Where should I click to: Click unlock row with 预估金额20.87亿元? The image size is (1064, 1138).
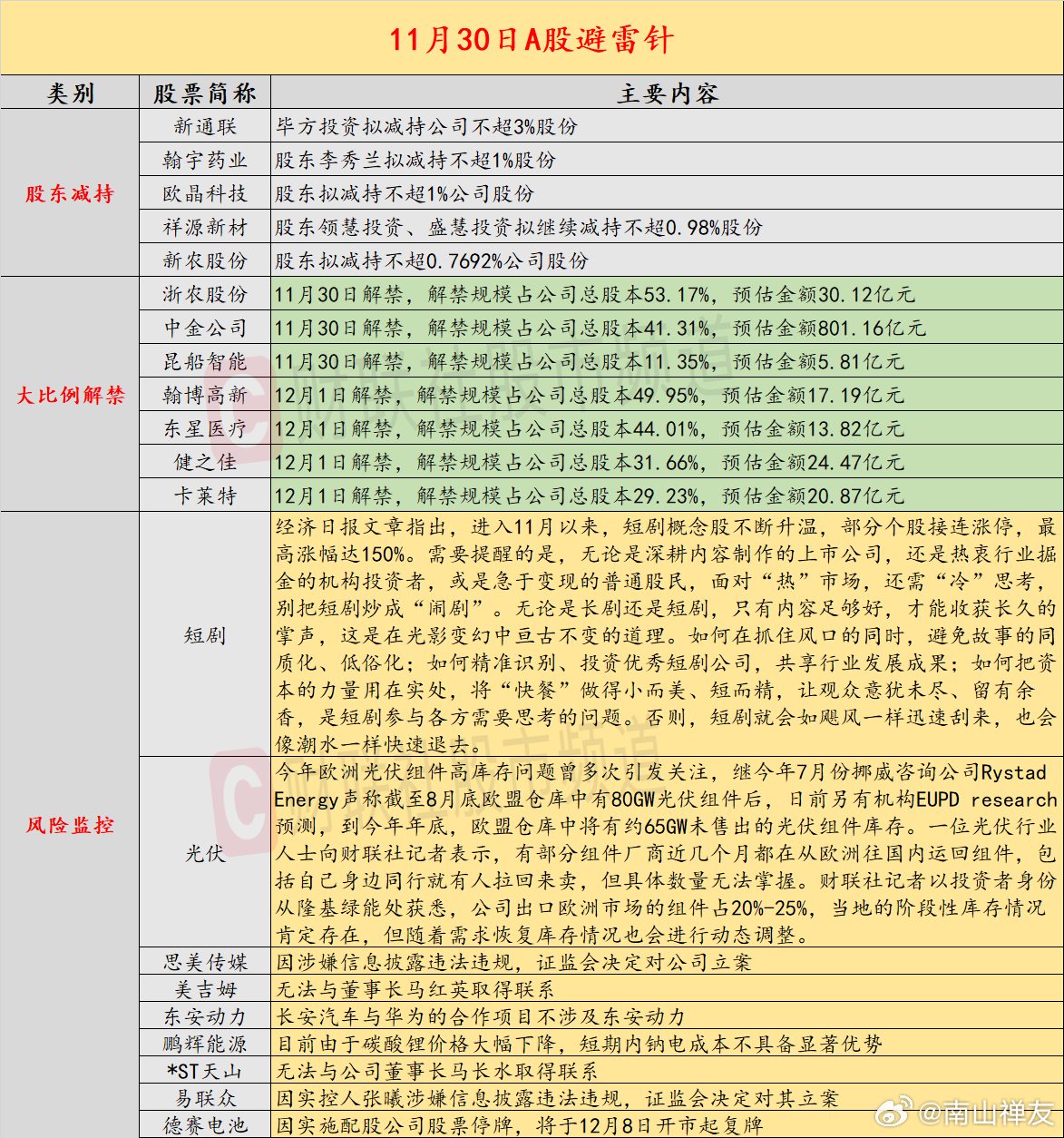[x=667, y=495]
